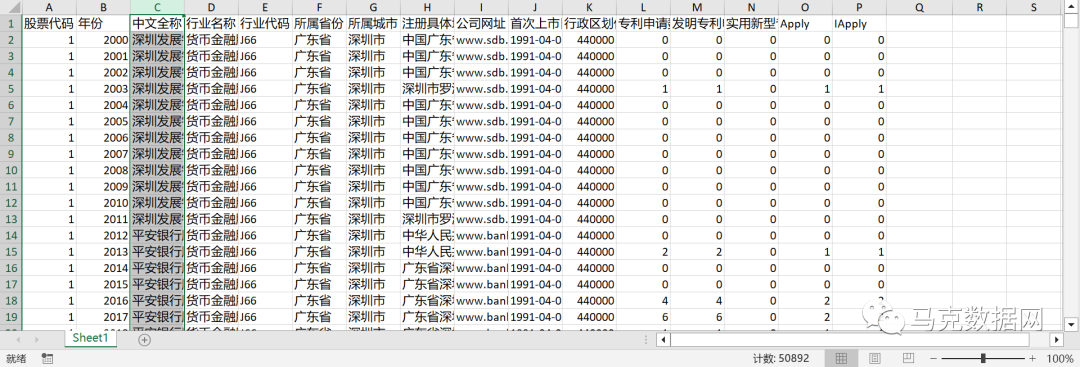Click the horizontal scrollbar right arrow
Viewport: 1080px width, 367px height.
pyautogui.click(x=1057, y=340)
